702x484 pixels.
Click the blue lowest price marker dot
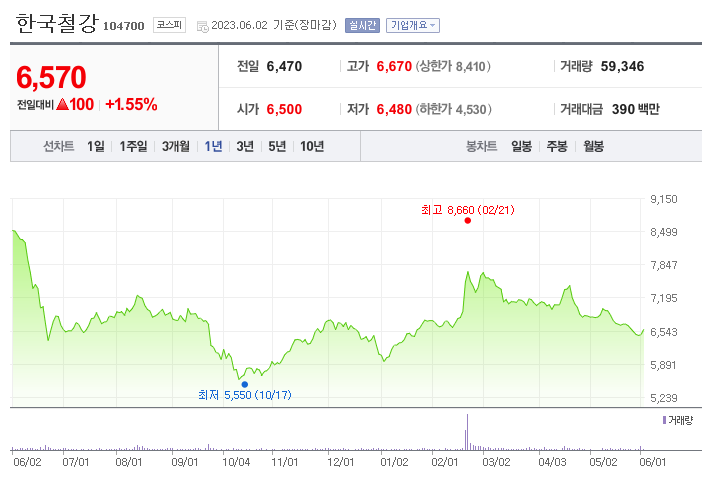coord(244,384)
